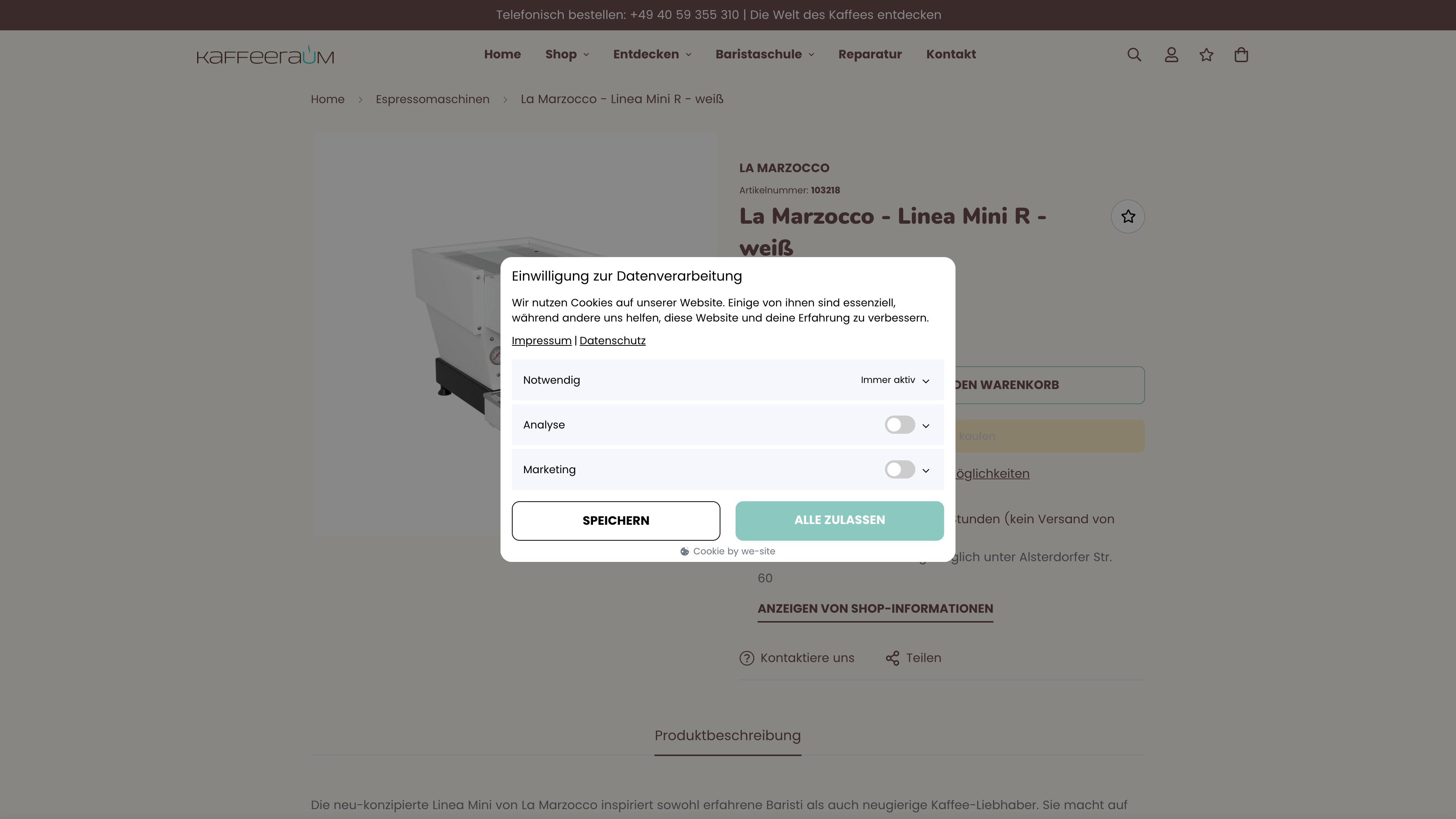Add product to wishlist via star button

point(1128,216)
